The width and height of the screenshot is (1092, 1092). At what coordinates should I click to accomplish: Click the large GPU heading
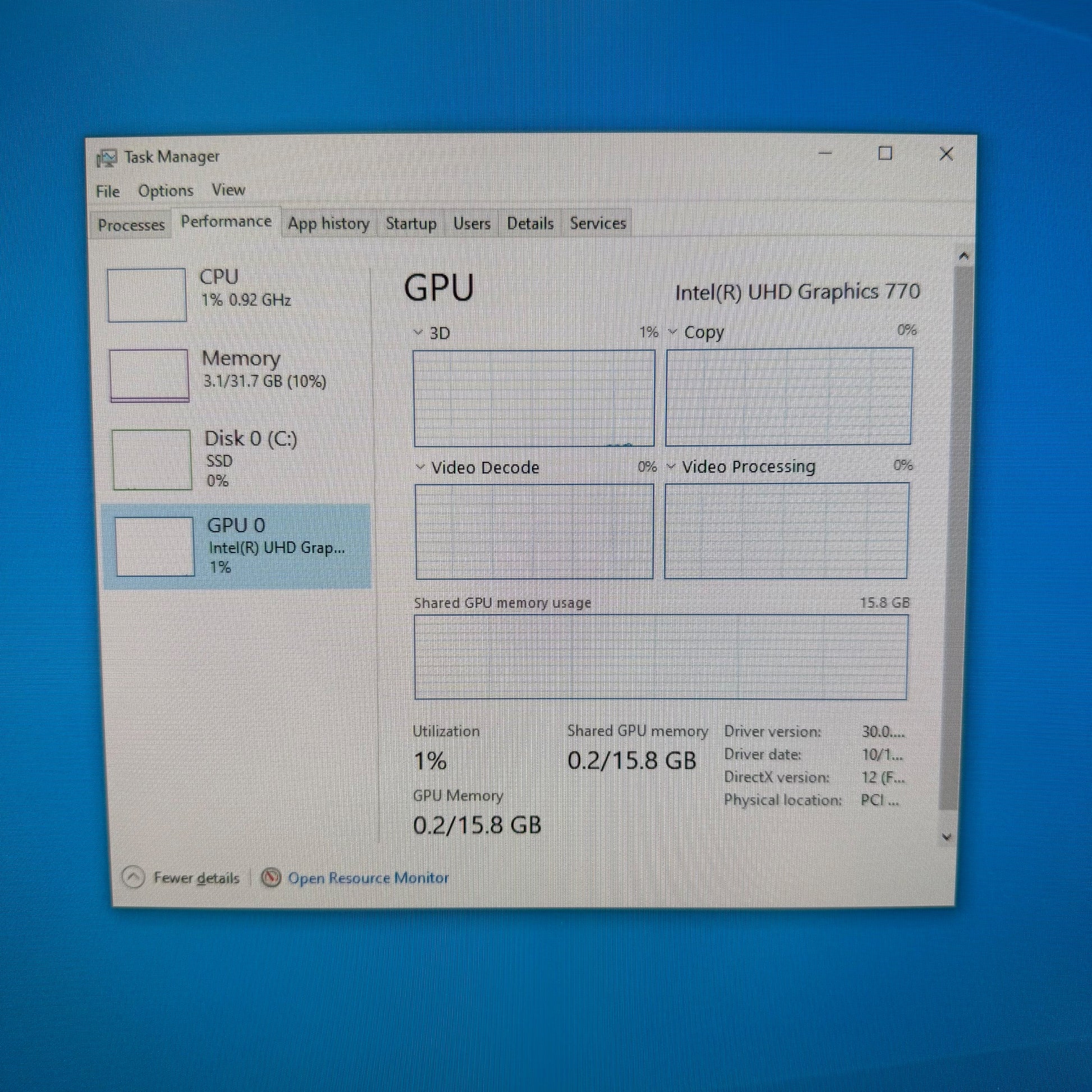(x=439, y=288)
